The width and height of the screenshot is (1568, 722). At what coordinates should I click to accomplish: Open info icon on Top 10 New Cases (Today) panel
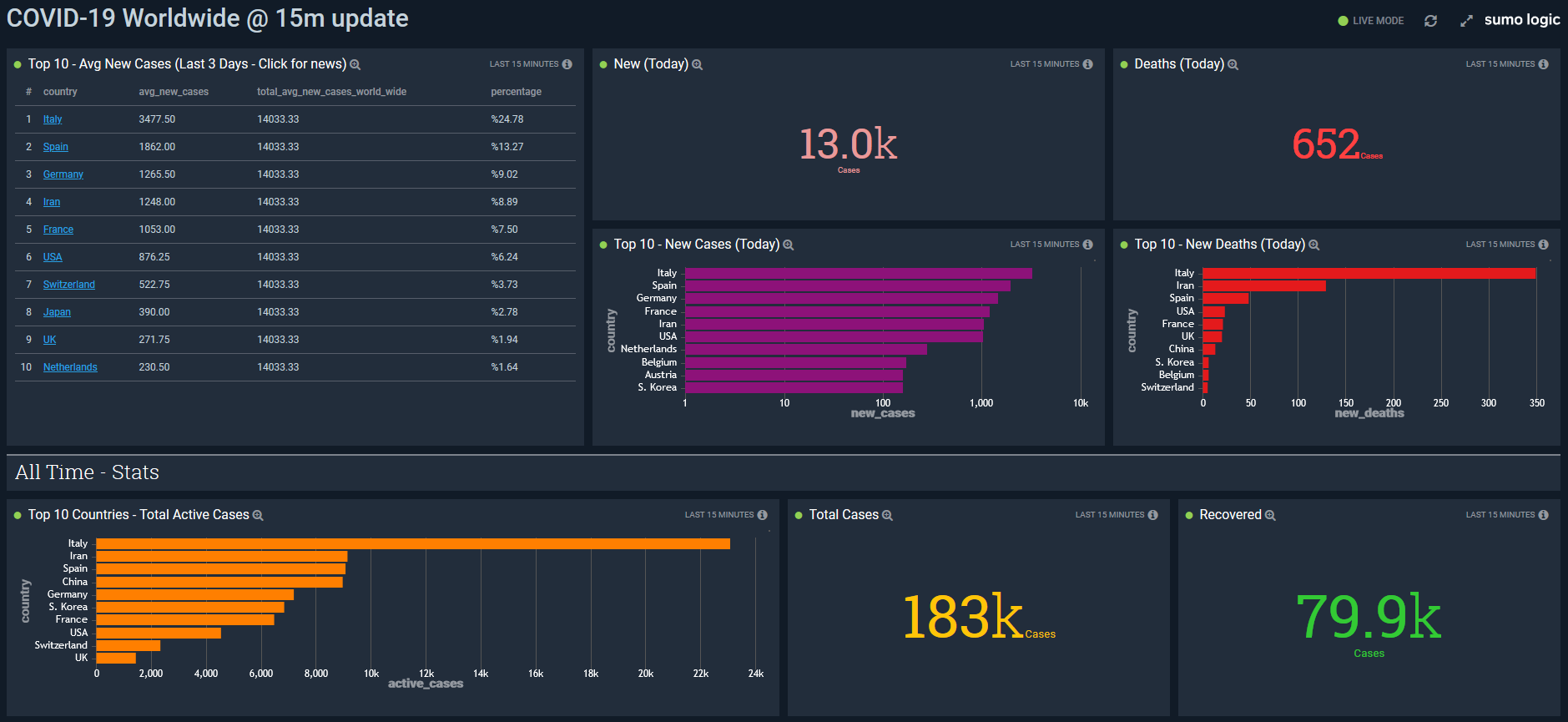[x=1088, y=245]
